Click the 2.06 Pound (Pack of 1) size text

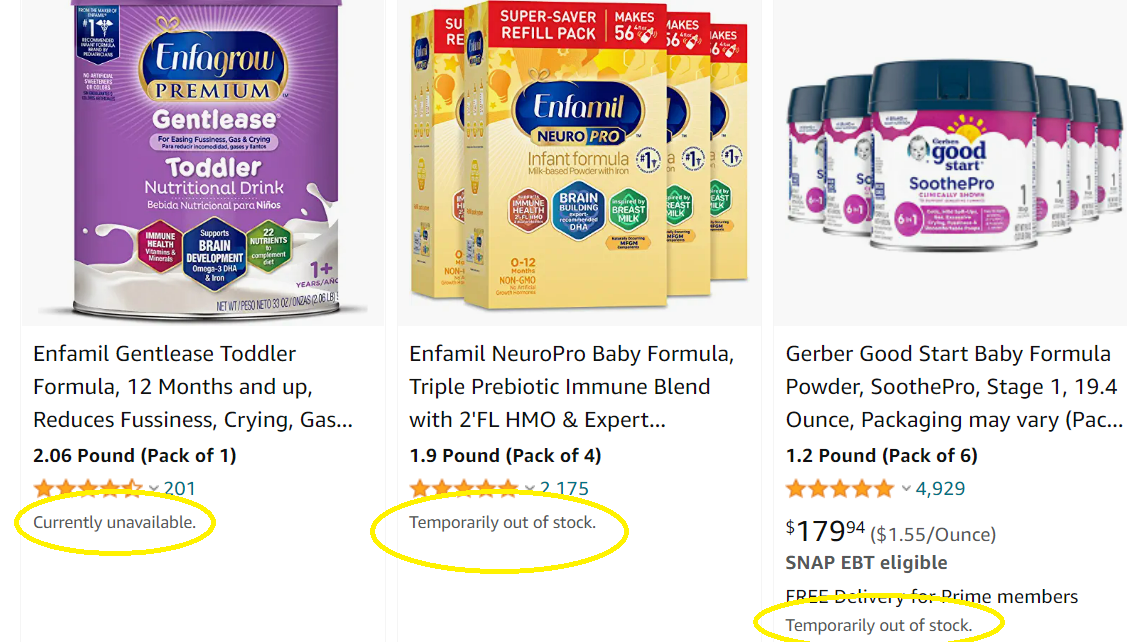(135, 456)
